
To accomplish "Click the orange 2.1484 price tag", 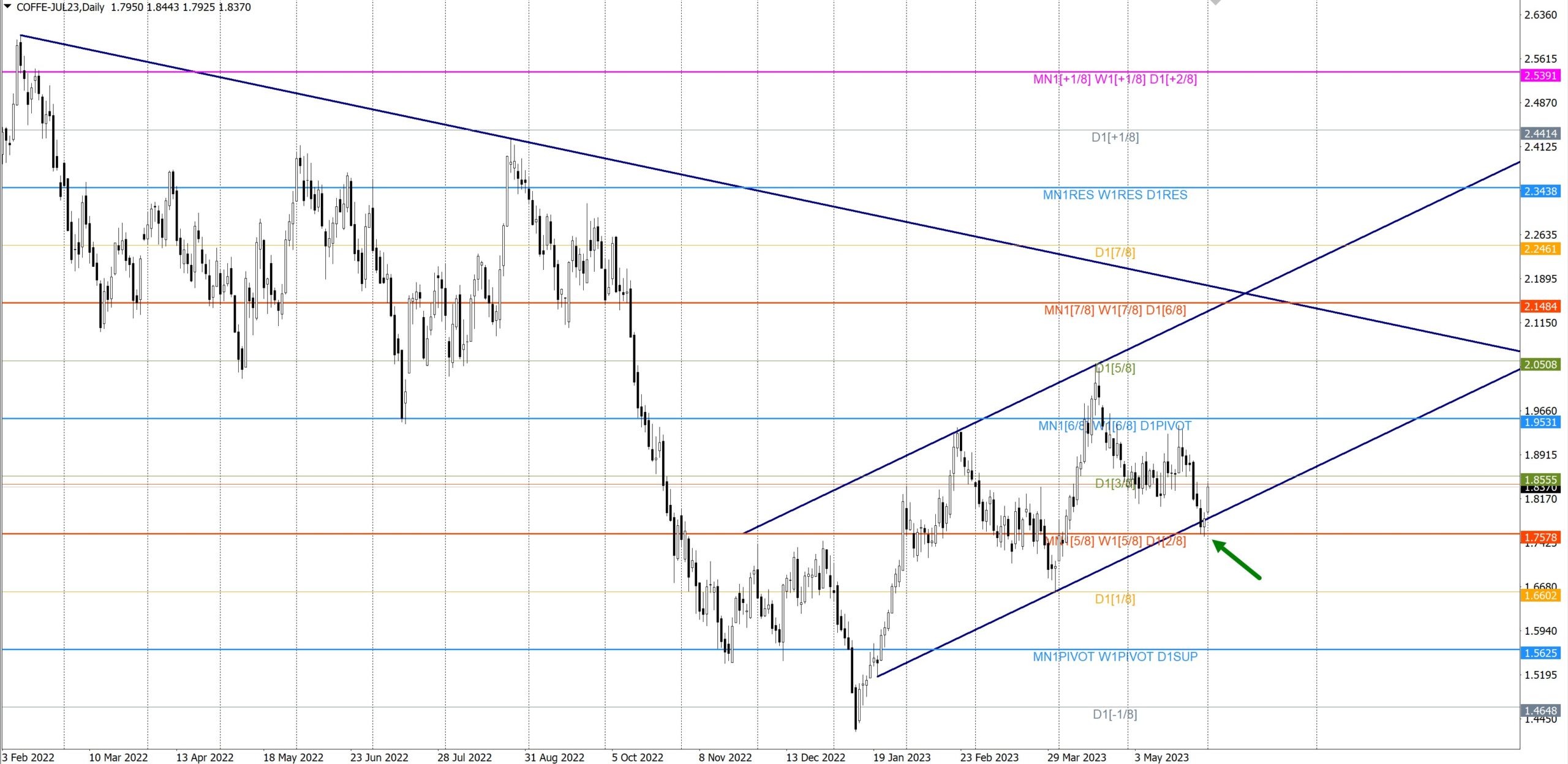I will click(x=1540, y=306).
